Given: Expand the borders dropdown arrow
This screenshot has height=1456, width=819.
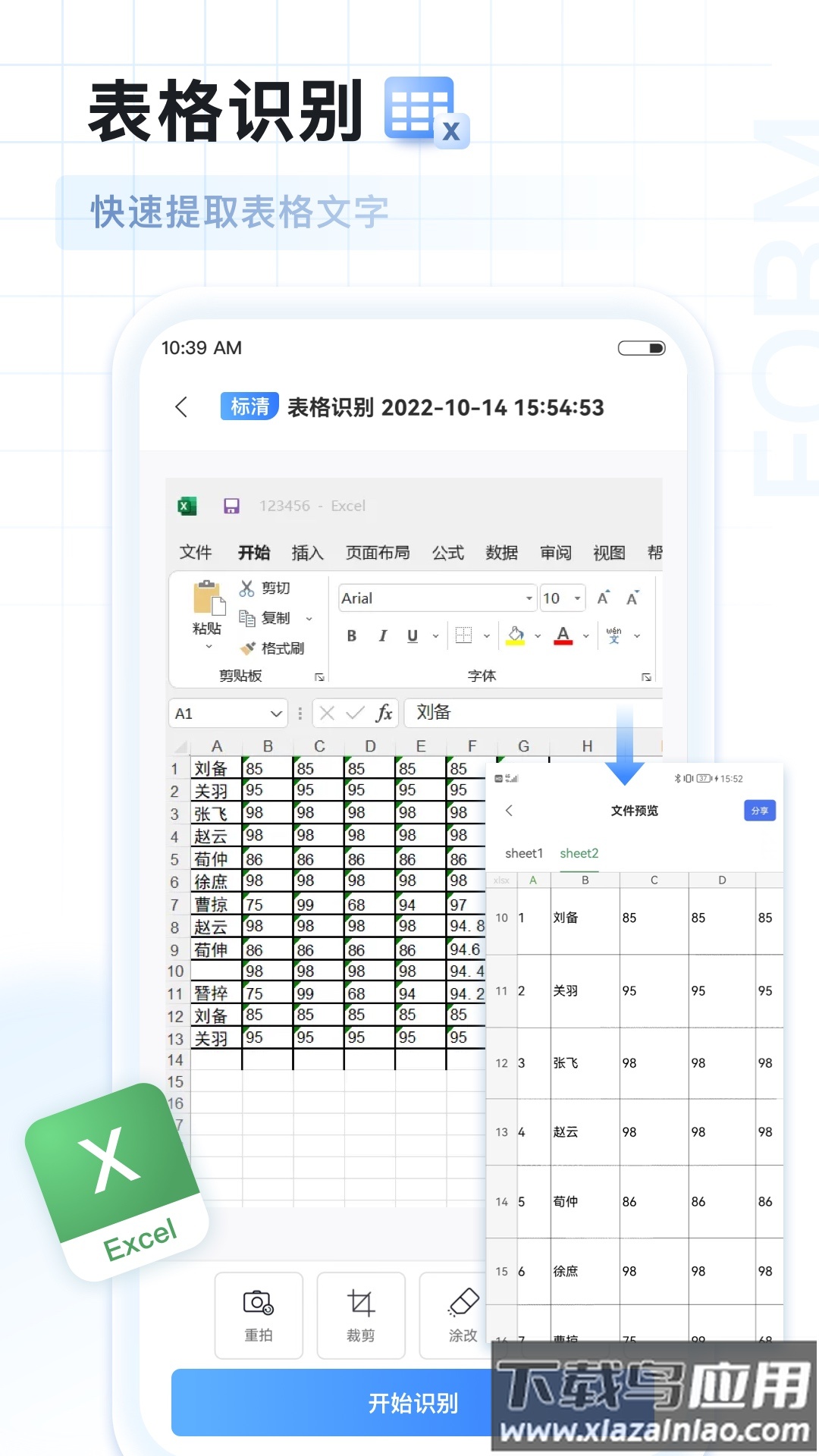Looking at the screenshot, I should 486,636.
